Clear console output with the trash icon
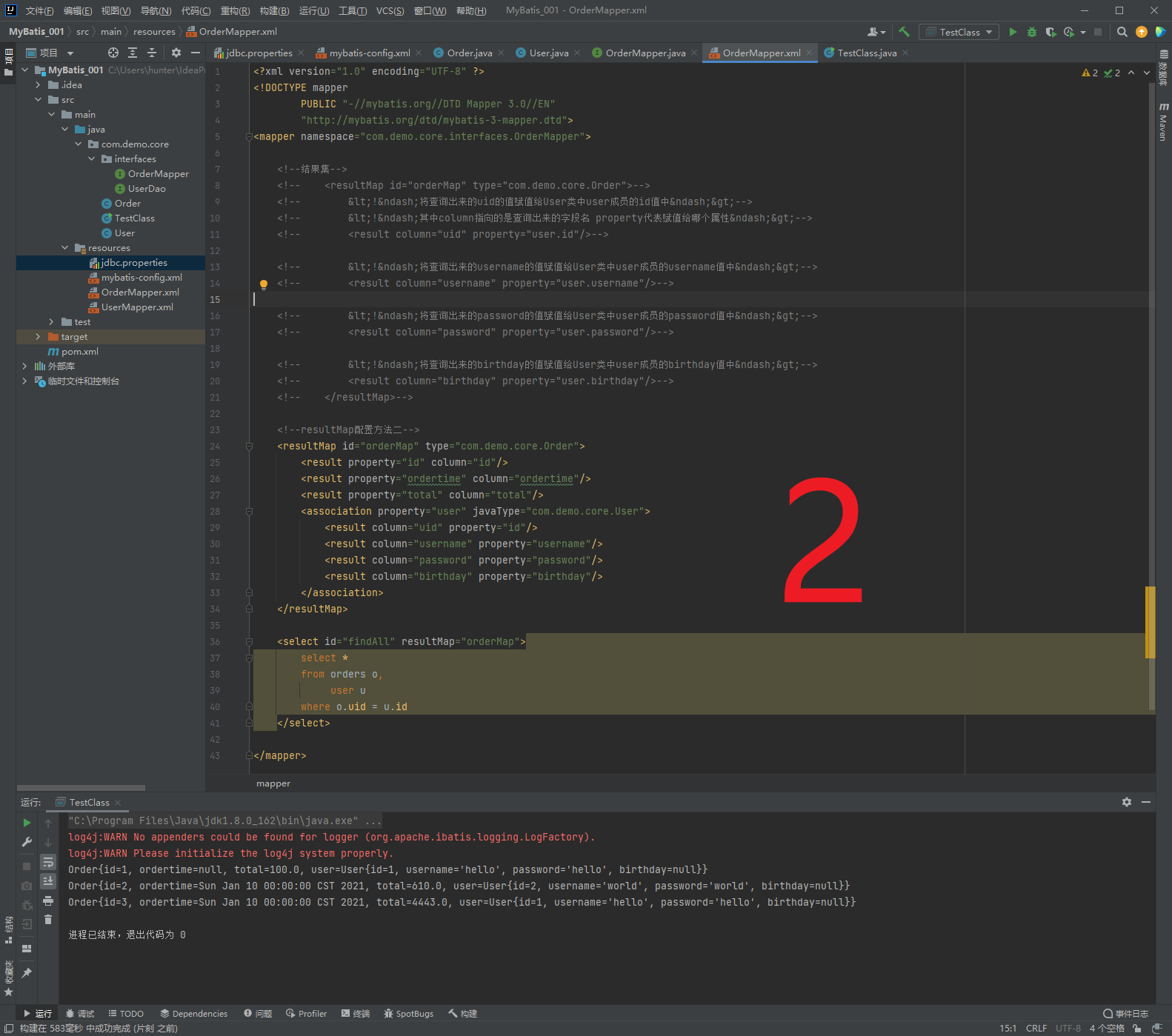This screenshot has height=1036, width=1172. pyautogui.click(x=48, y=920)
